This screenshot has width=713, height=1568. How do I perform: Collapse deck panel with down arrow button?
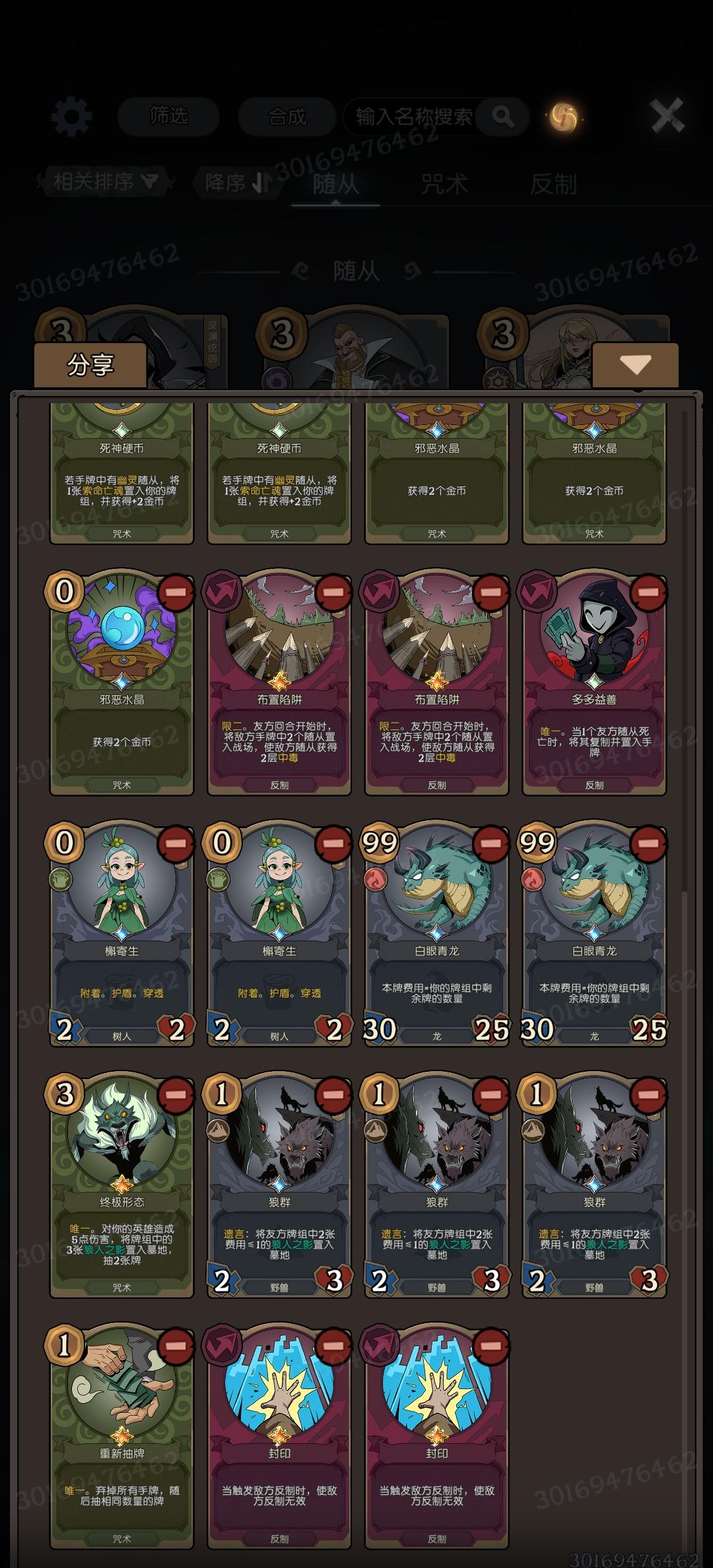pos(635,365)
